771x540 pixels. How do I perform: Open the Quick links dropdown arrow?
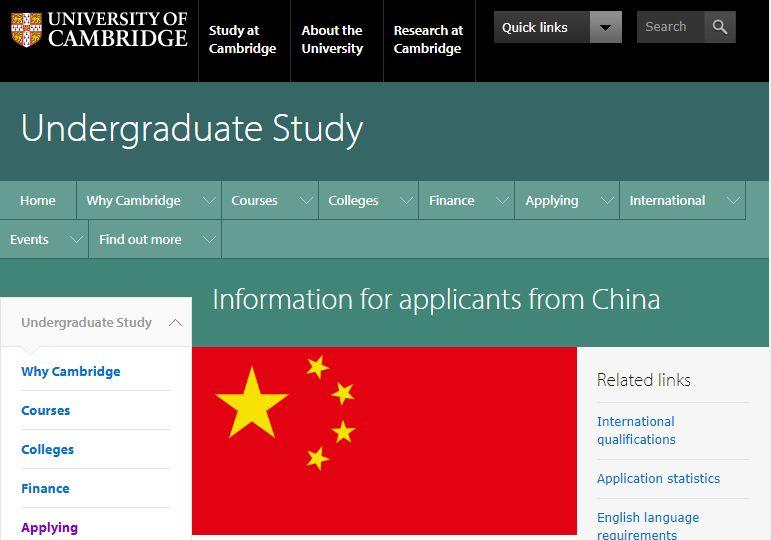pos(605,27)
